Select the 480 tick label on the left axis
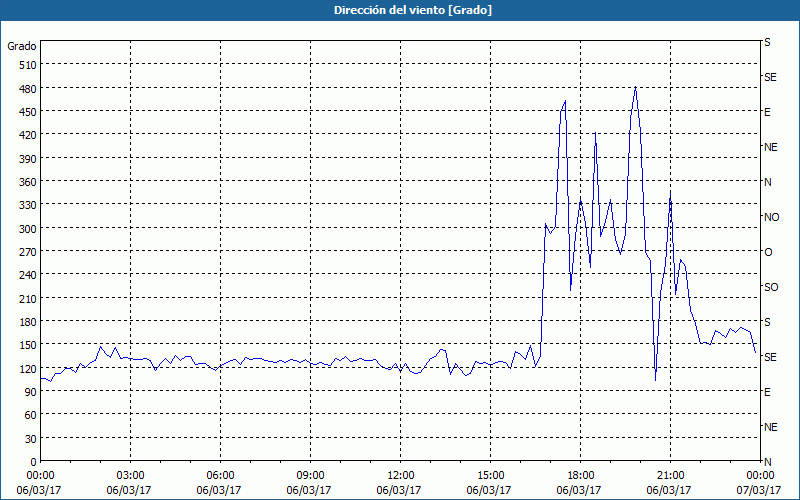Viewport: 800px width, 500px height. (28, 89)
